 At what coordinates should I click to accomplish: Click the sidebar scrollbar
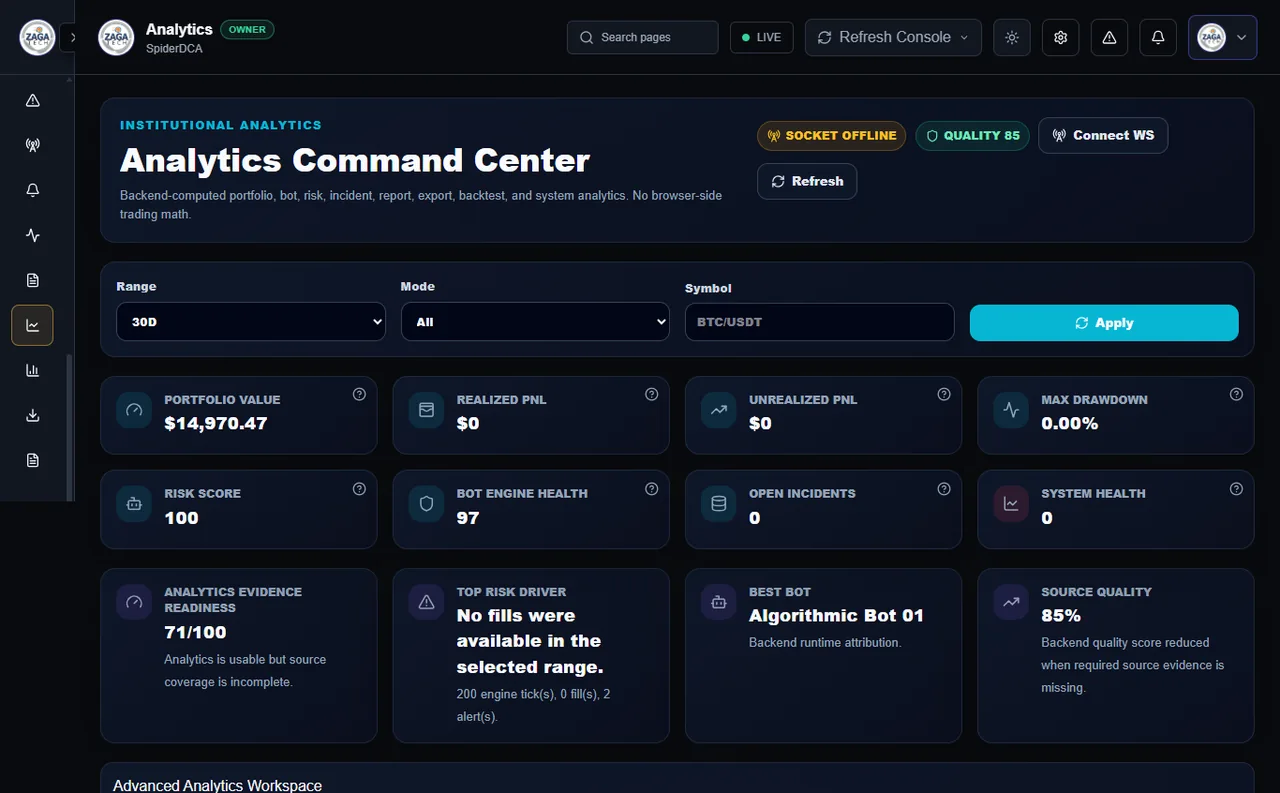click(x=69, y=427)
